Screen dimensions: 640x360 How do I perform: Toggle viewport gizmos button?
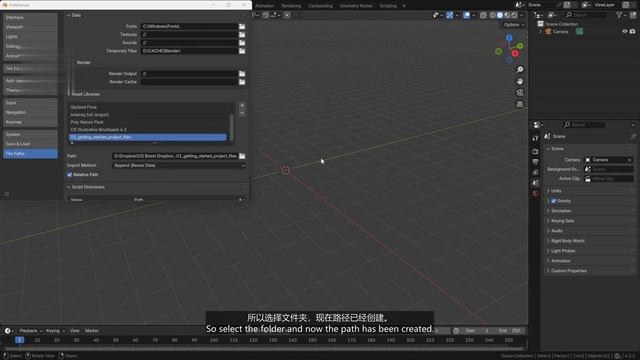click(449, 15)
